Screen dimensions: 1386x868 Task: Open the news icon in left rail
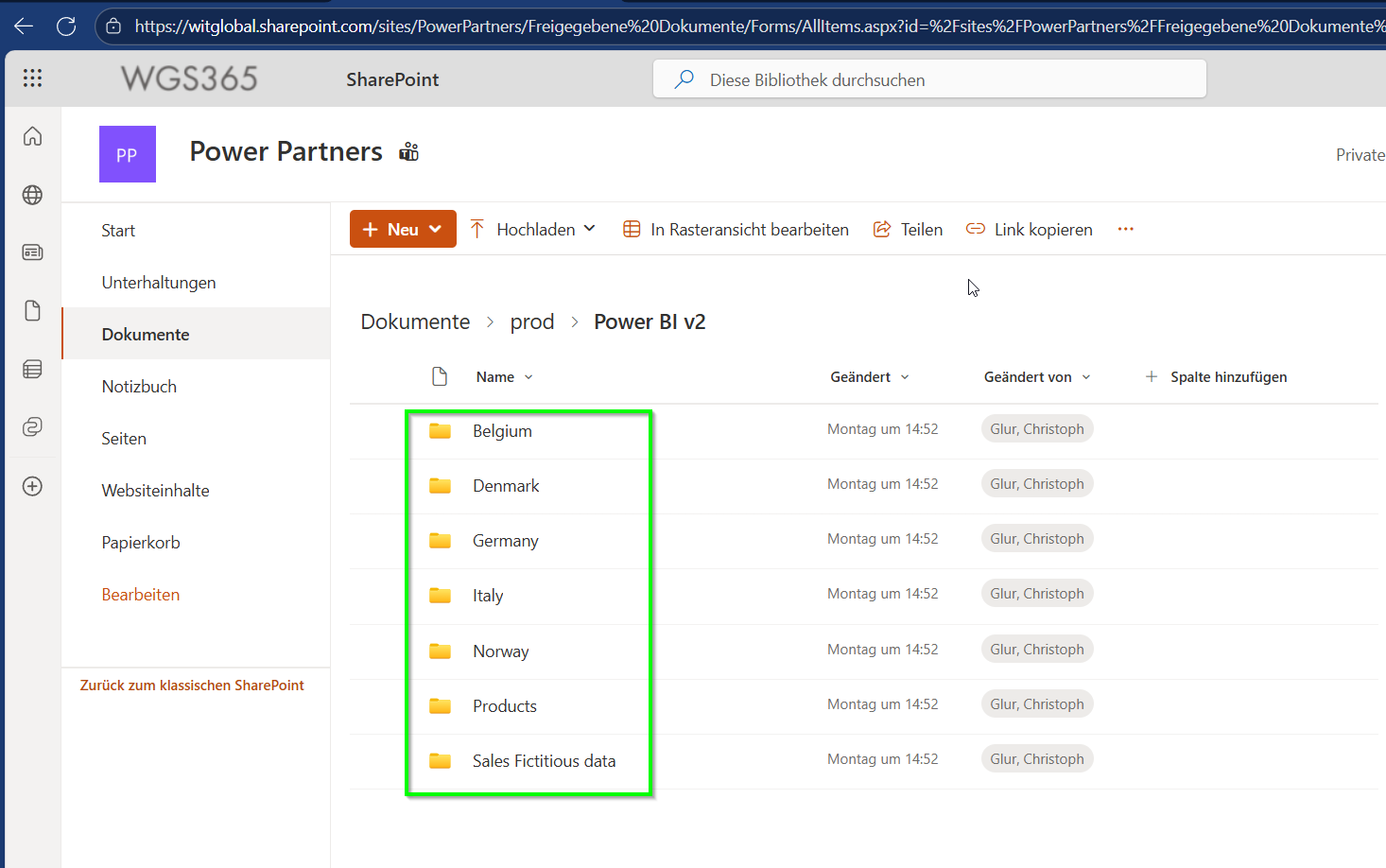[x=32, y=252]
